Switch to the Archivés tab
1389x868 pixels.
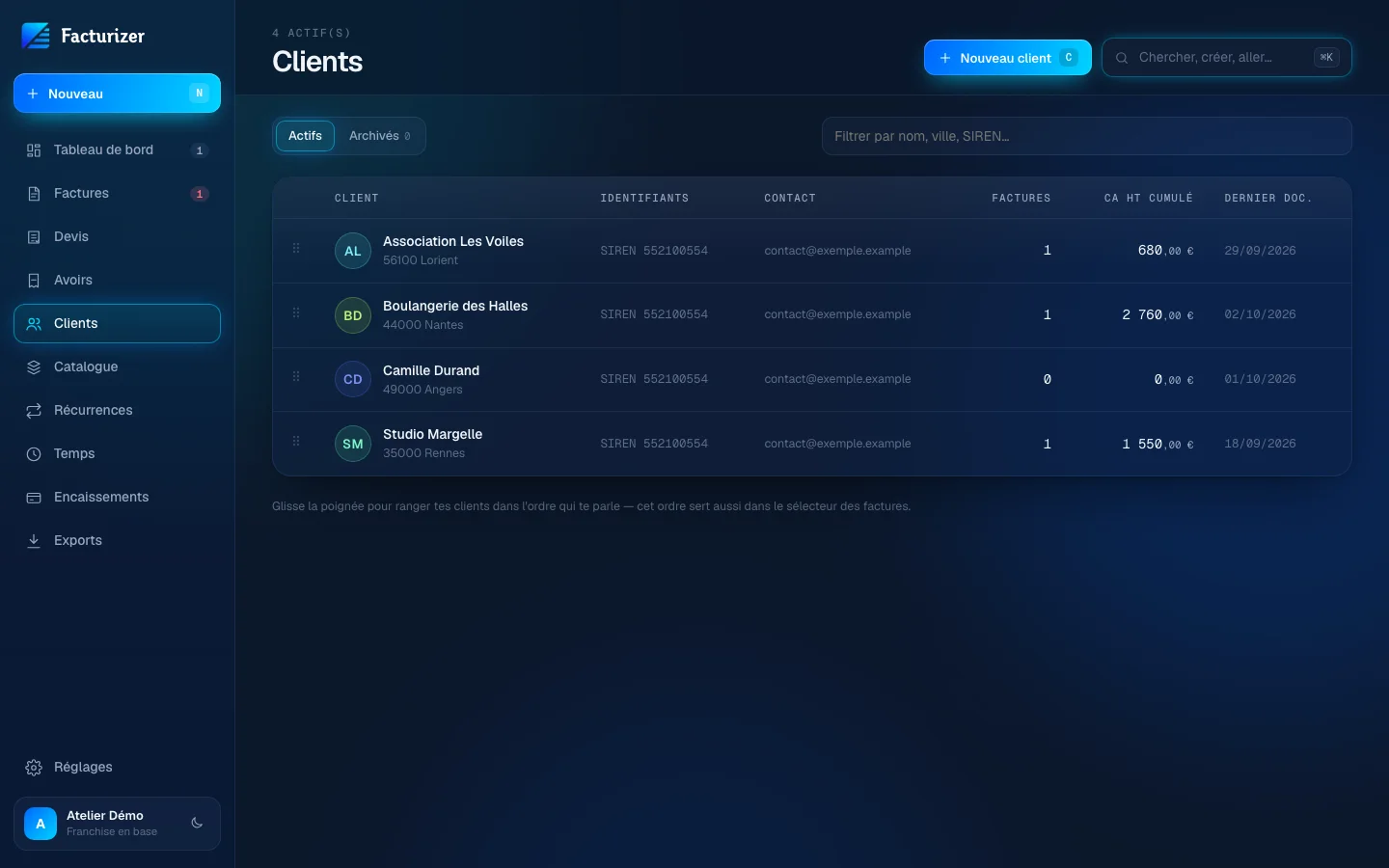380,136
